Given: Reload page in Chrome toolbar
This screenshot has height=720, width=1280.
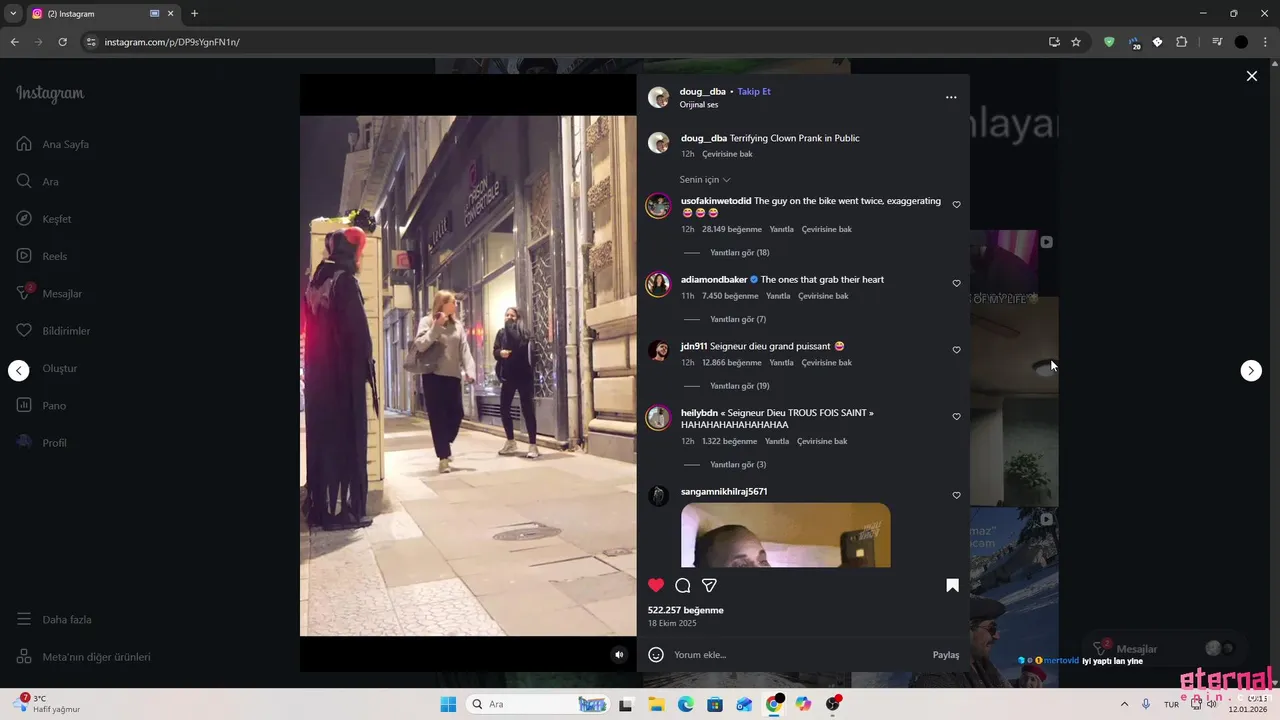Looking at the screenshot, I should click(62, 42).
